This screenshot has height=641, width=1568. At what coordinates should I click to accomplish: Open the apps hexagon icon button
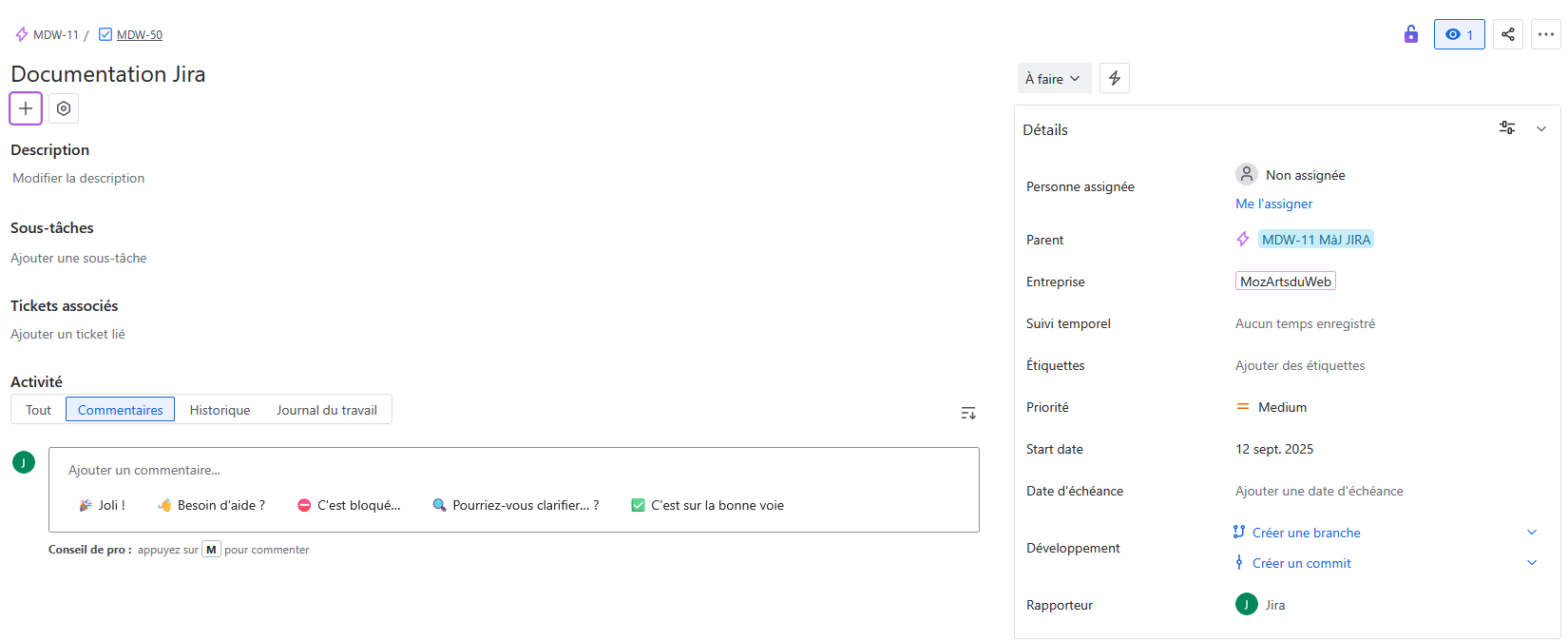(x=64, y=108)
